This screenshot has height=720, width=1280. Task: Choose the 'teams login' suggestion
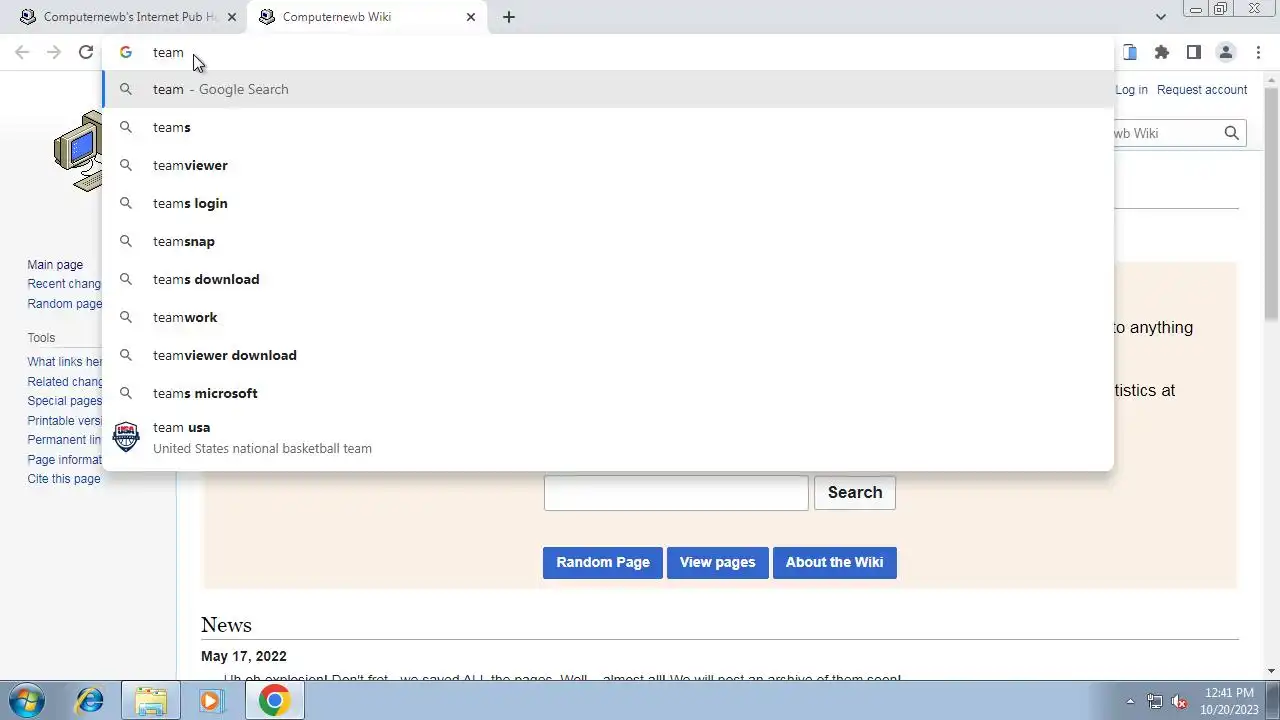click(608, 203)
